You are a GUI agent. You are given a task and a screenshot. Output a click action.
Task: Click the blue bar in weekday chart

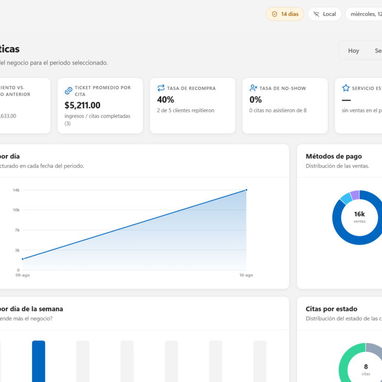38,361
